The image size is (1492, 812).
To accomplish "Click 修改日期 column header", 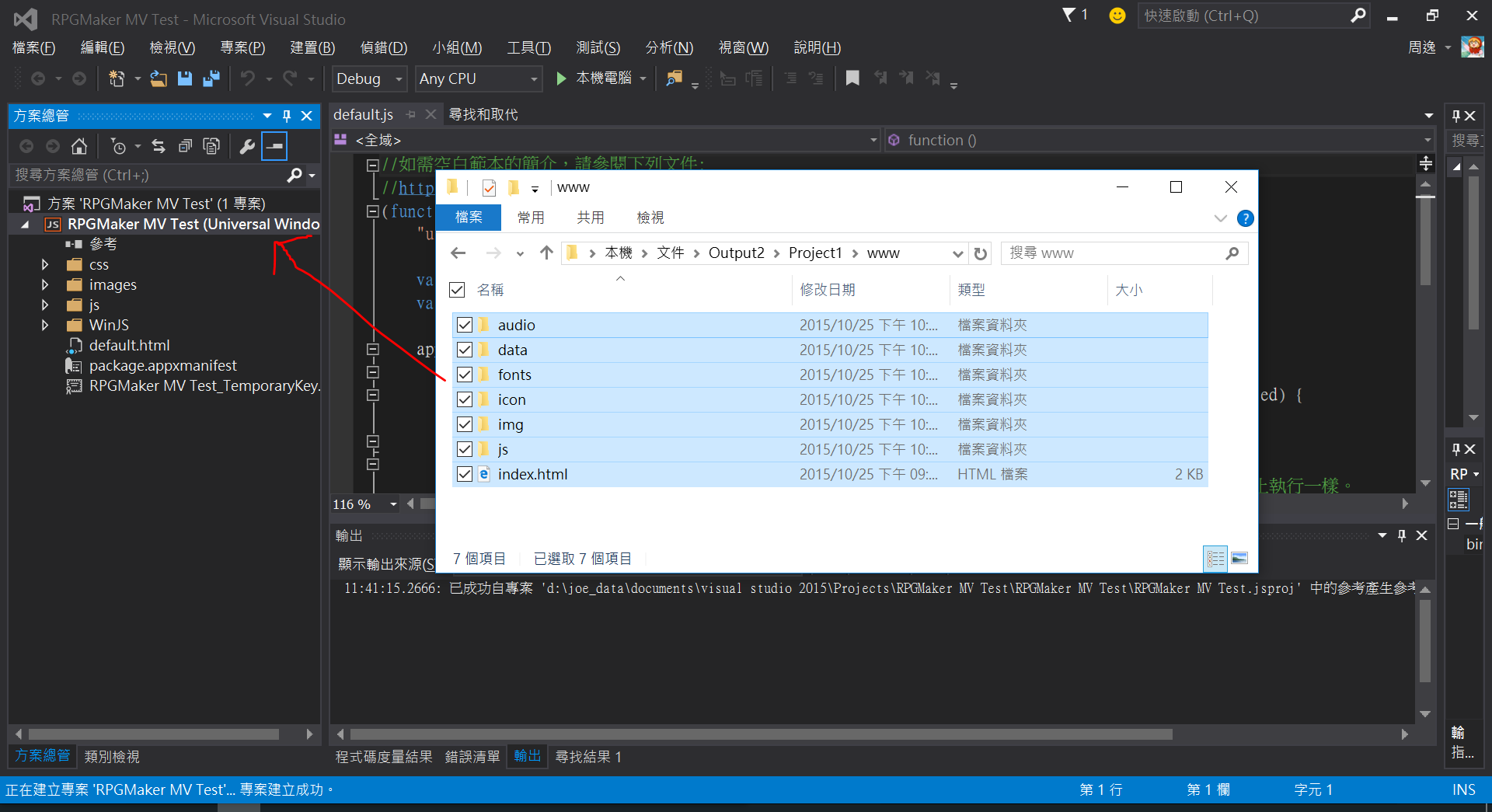I will point(827,290).
